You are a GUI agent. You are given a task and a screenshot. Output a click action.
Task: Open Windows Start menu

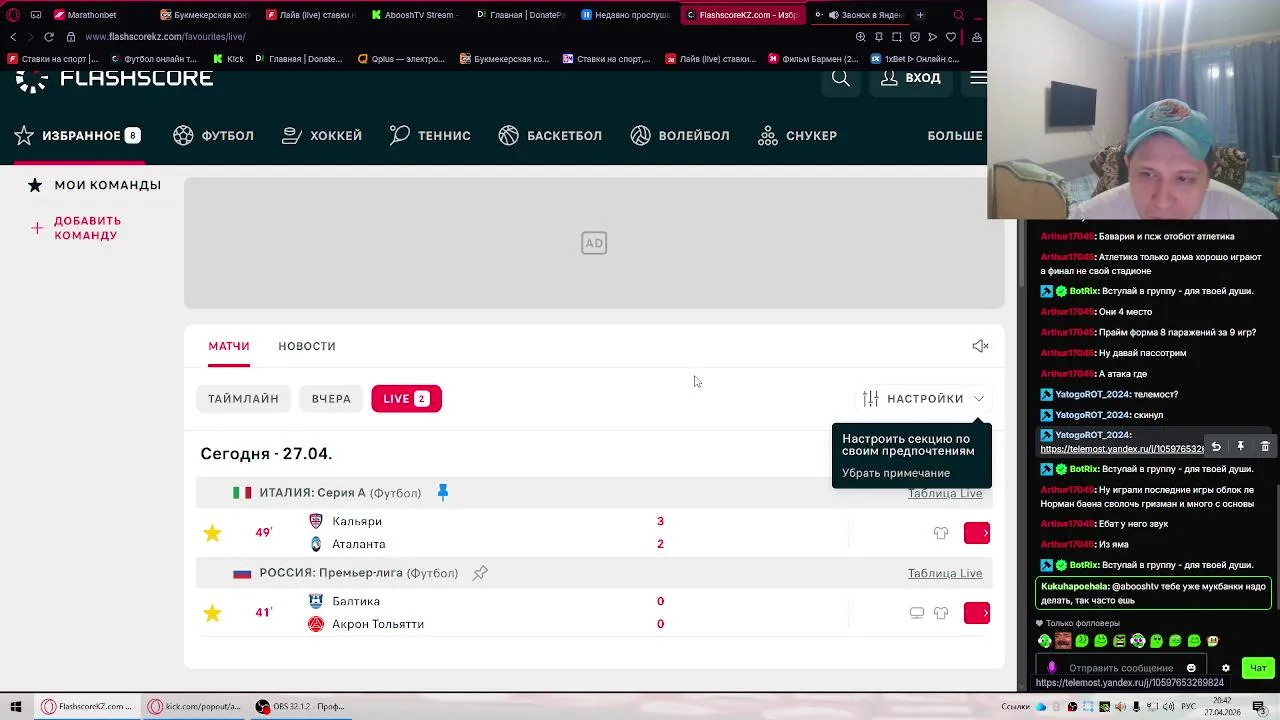click(x=15, y=706)
